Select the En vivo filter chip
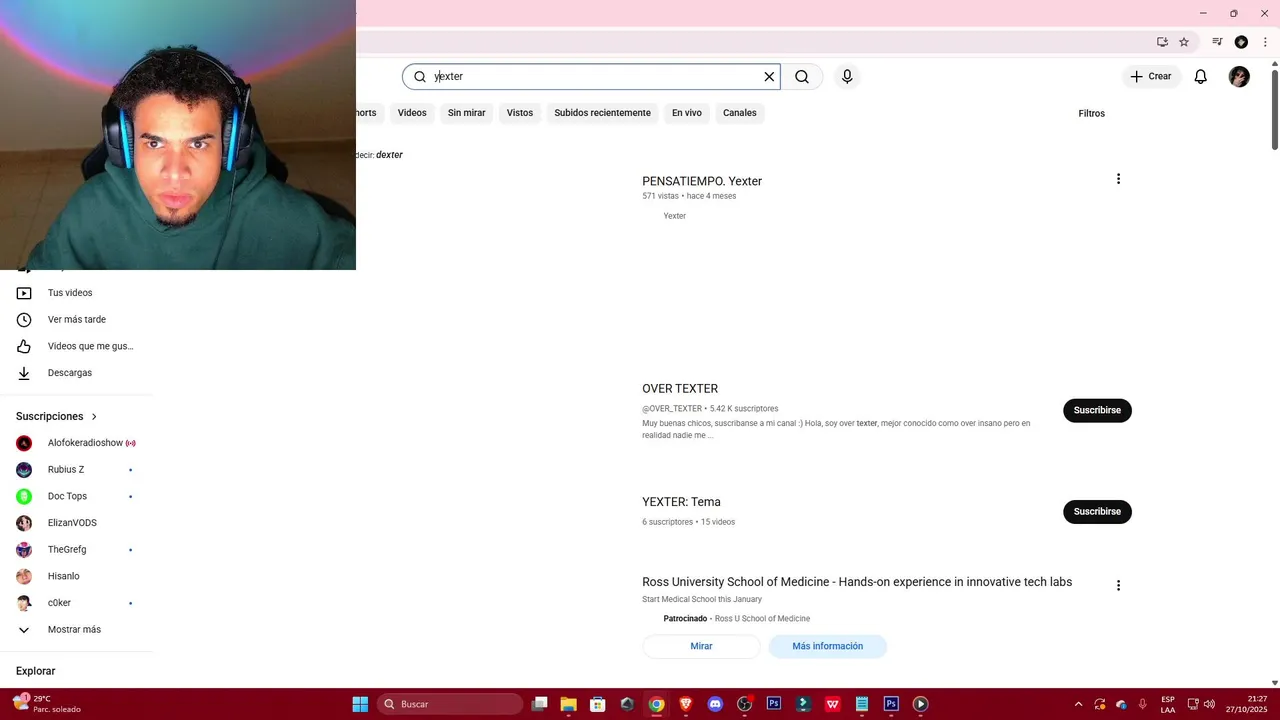The width and height of the screenshot is (1280, 720). tap(687, 113)
